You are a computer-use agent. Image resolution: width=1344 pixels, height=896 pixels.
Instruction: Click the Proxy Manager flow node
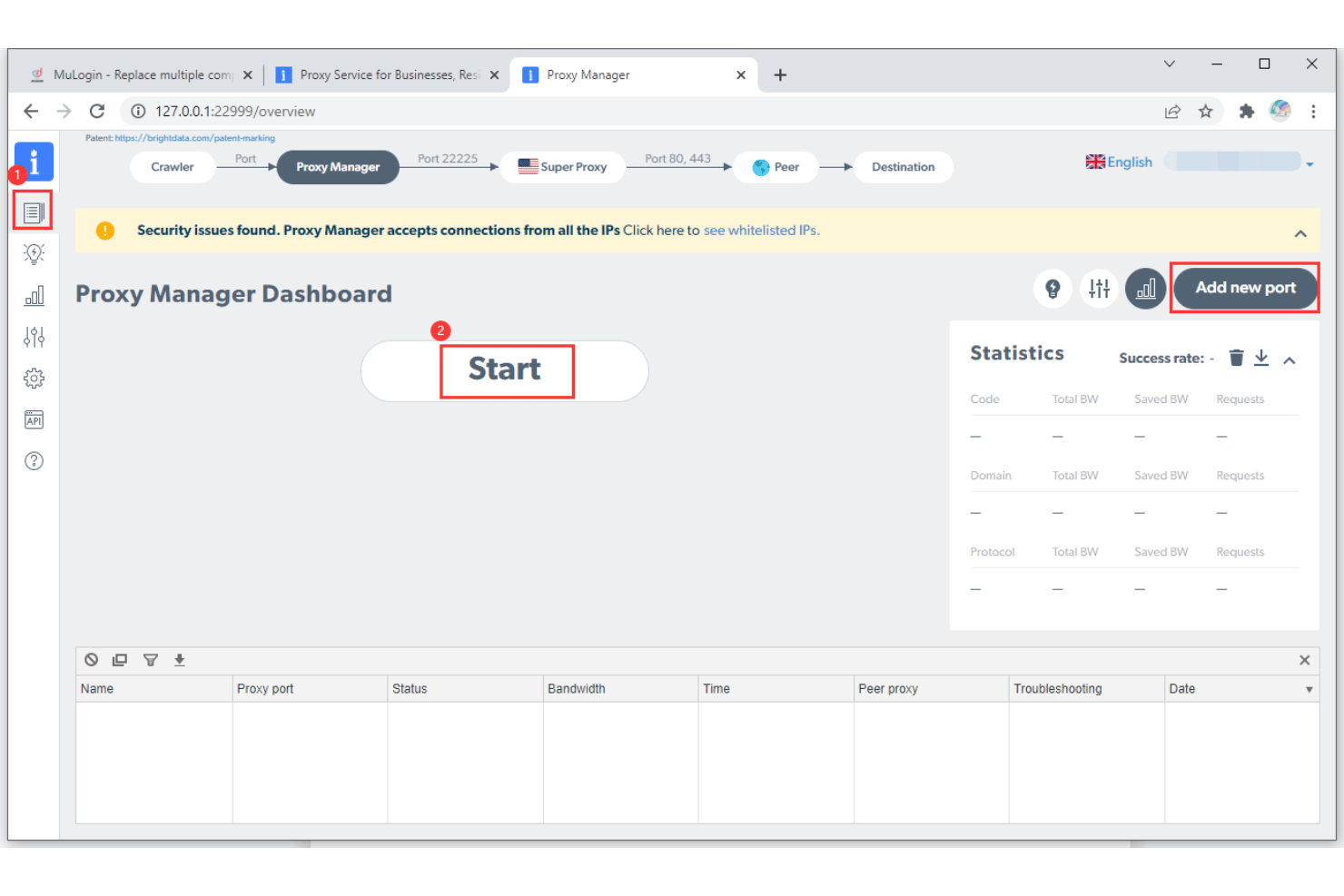[338, 167]
